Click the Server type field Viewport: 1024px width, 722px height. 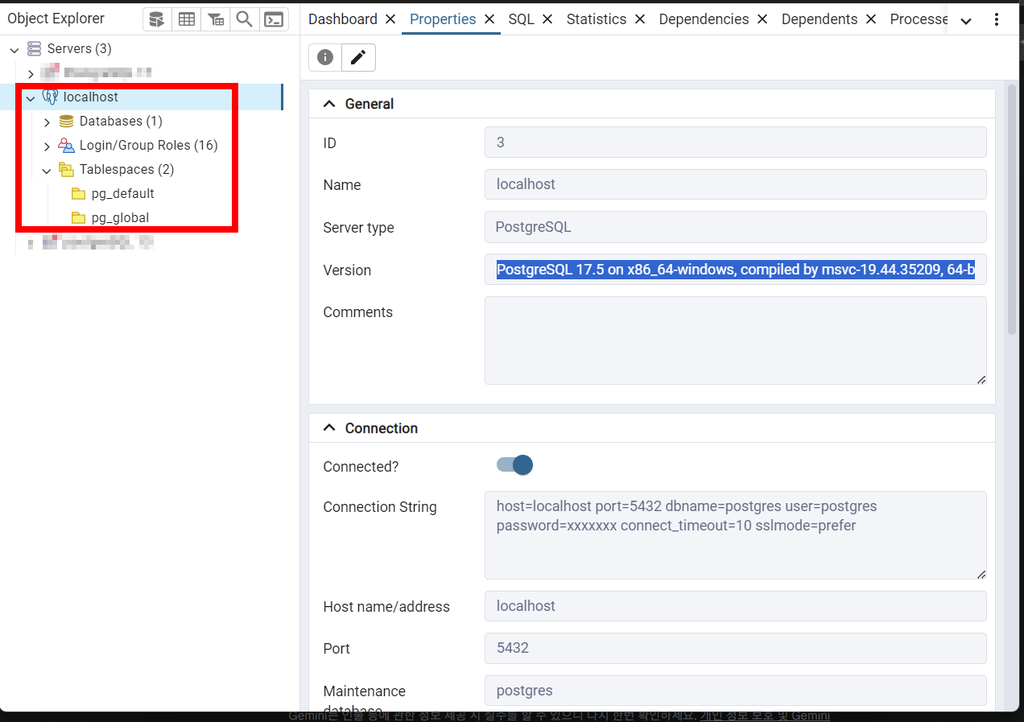(735, 227)
